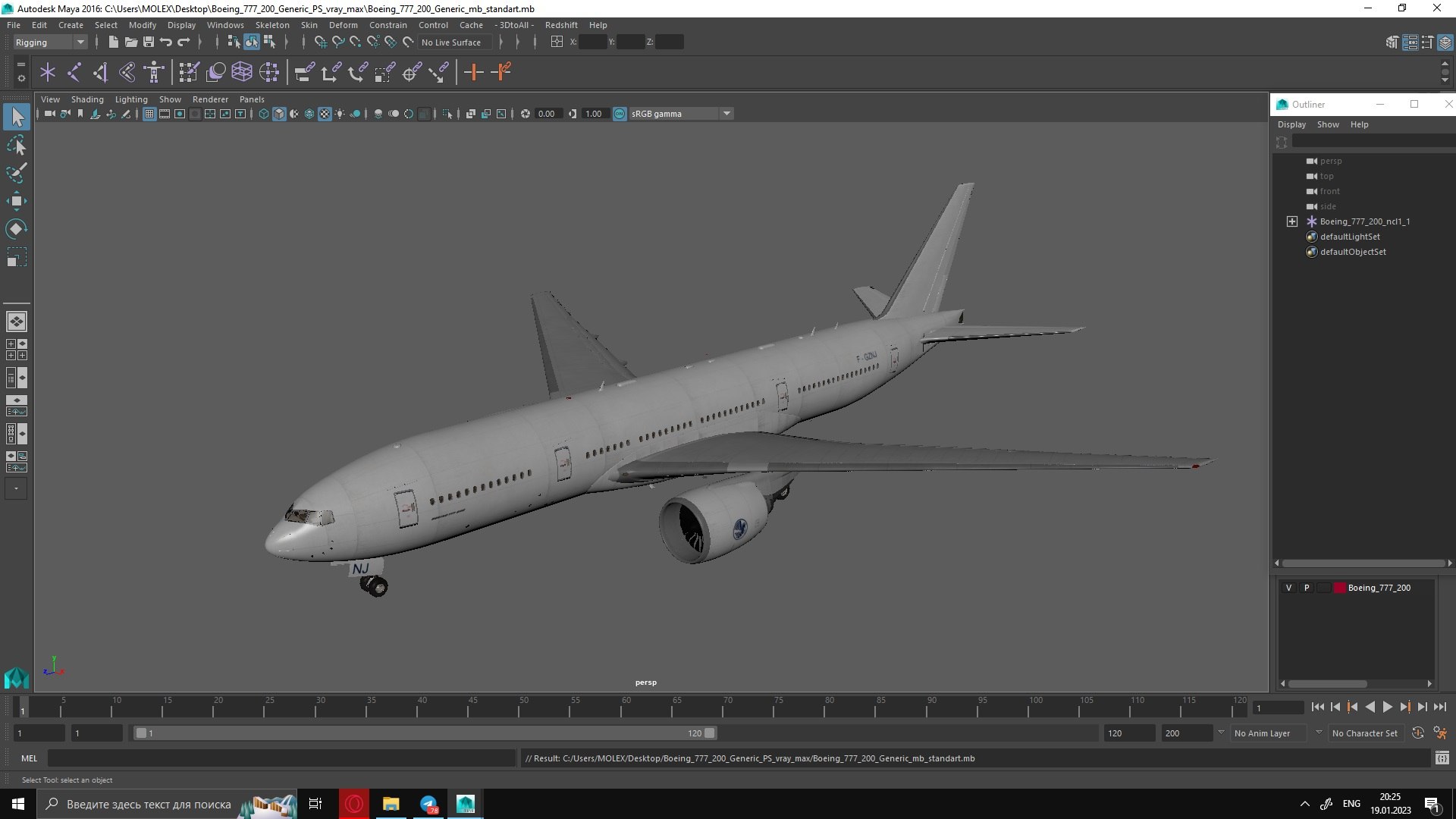The width and height of the screenshot is (1456, 819).
Task: Select defaultLightSet in the Outliner
Action: [1350, 237]
